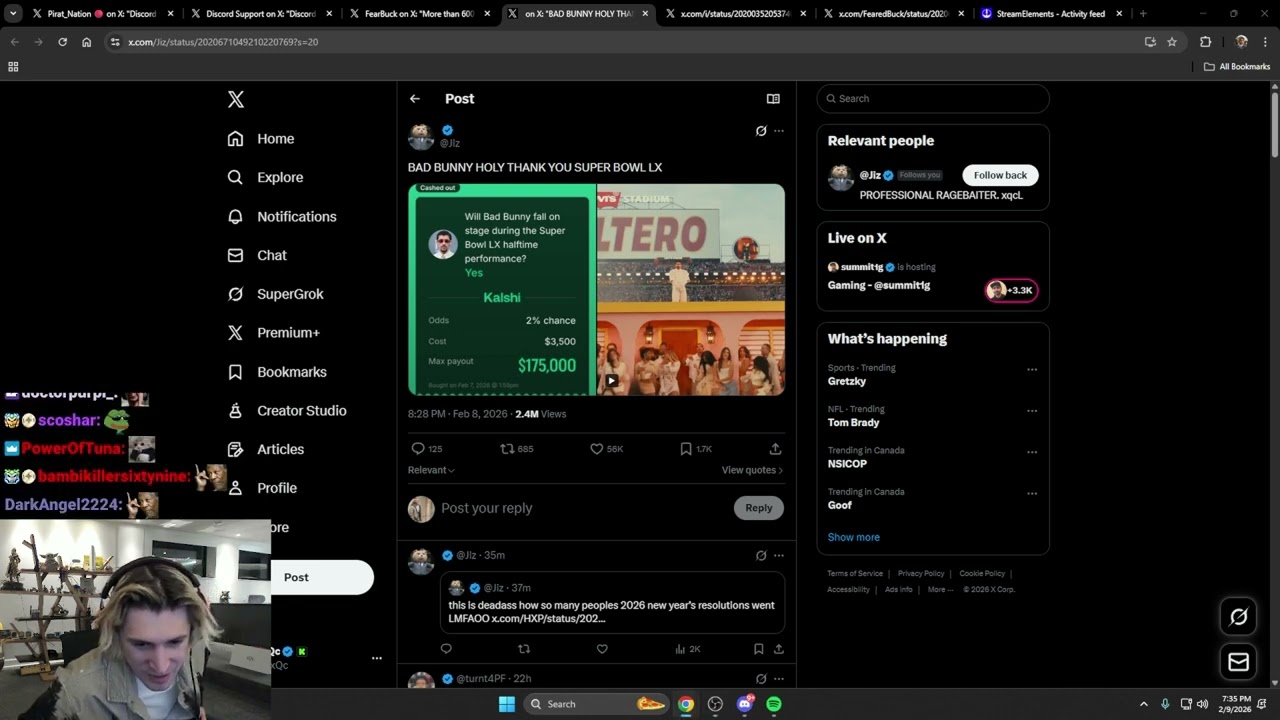Click Show more under What's happening
This screenshot has width=1280, height=720.
(x=854, y=537)
